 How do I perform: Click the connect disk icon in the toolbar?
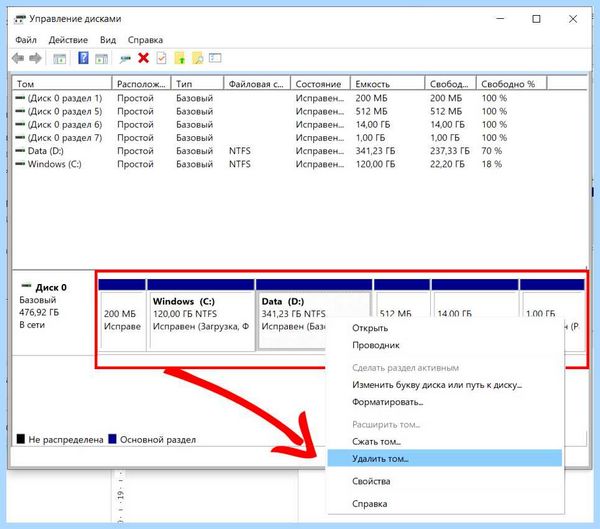click(x=125, y=59)
